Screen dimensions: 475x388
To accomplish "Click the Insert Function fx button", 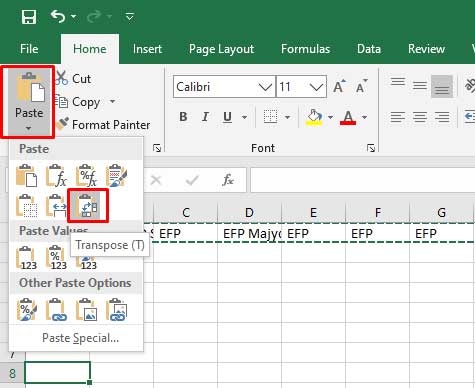I will [228, 180].
